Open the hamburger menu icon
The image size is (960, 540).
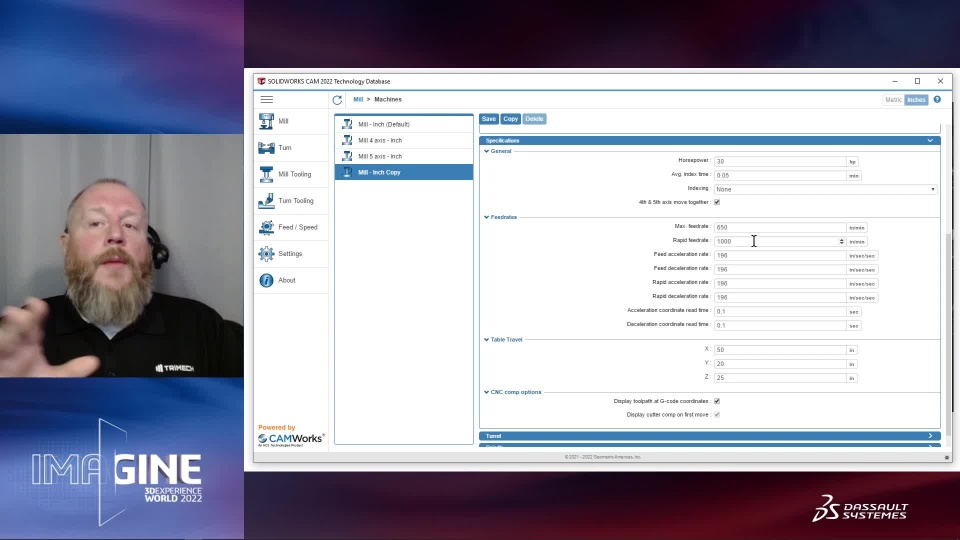coord(266,99)
